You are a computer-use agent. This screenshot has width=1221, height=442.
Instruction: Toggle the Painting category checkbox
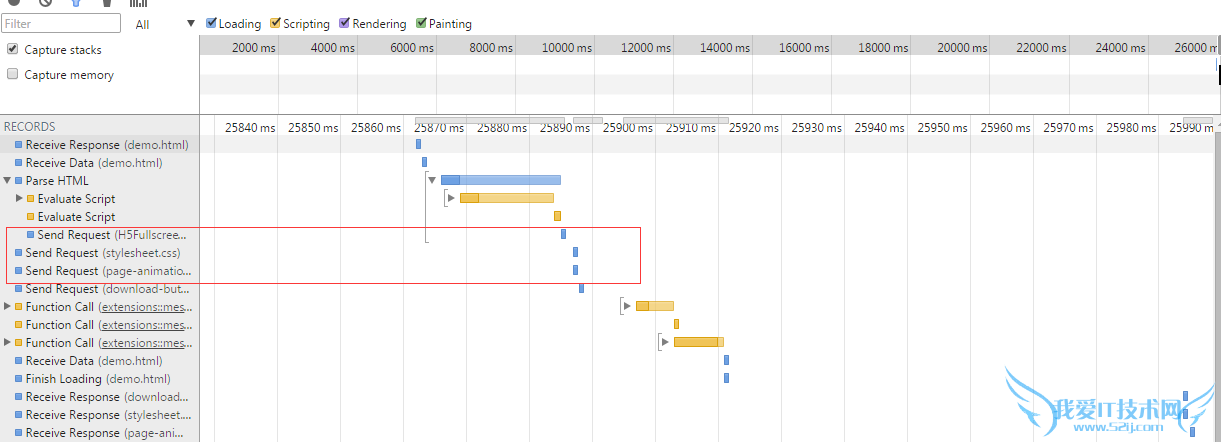point(421,23)
